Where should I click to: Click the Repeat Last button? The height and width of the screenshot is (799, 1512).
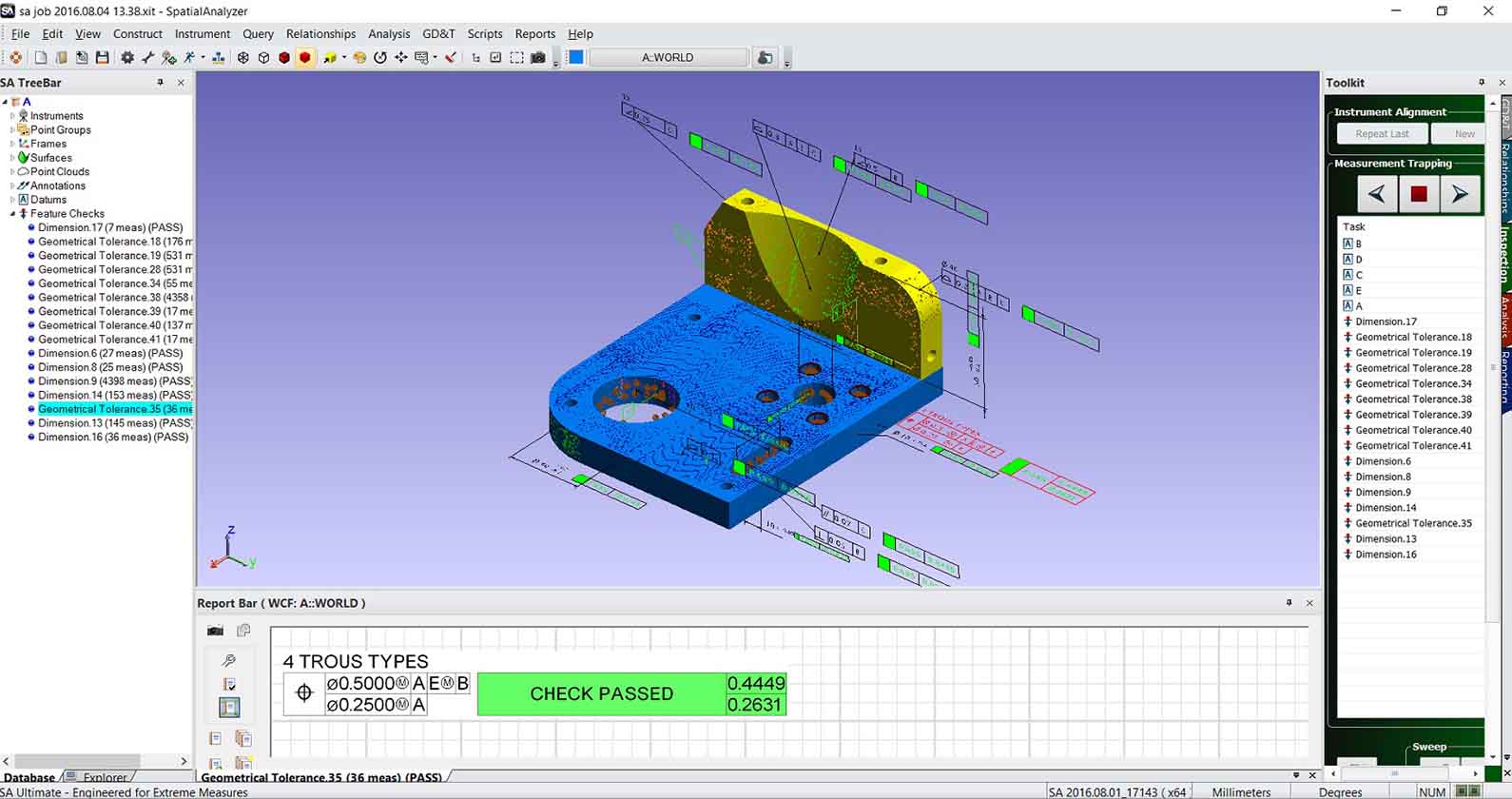[1381, 134]
